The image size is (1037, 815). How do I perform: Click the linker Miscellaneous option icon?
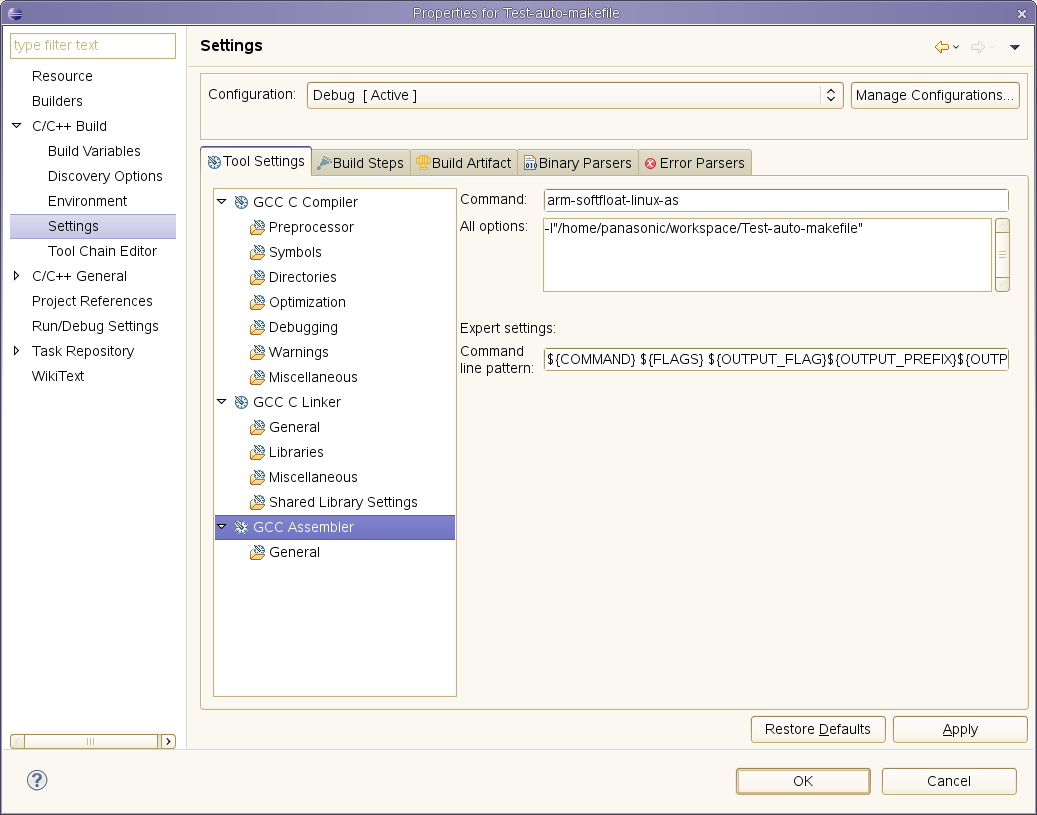[257, 478]
